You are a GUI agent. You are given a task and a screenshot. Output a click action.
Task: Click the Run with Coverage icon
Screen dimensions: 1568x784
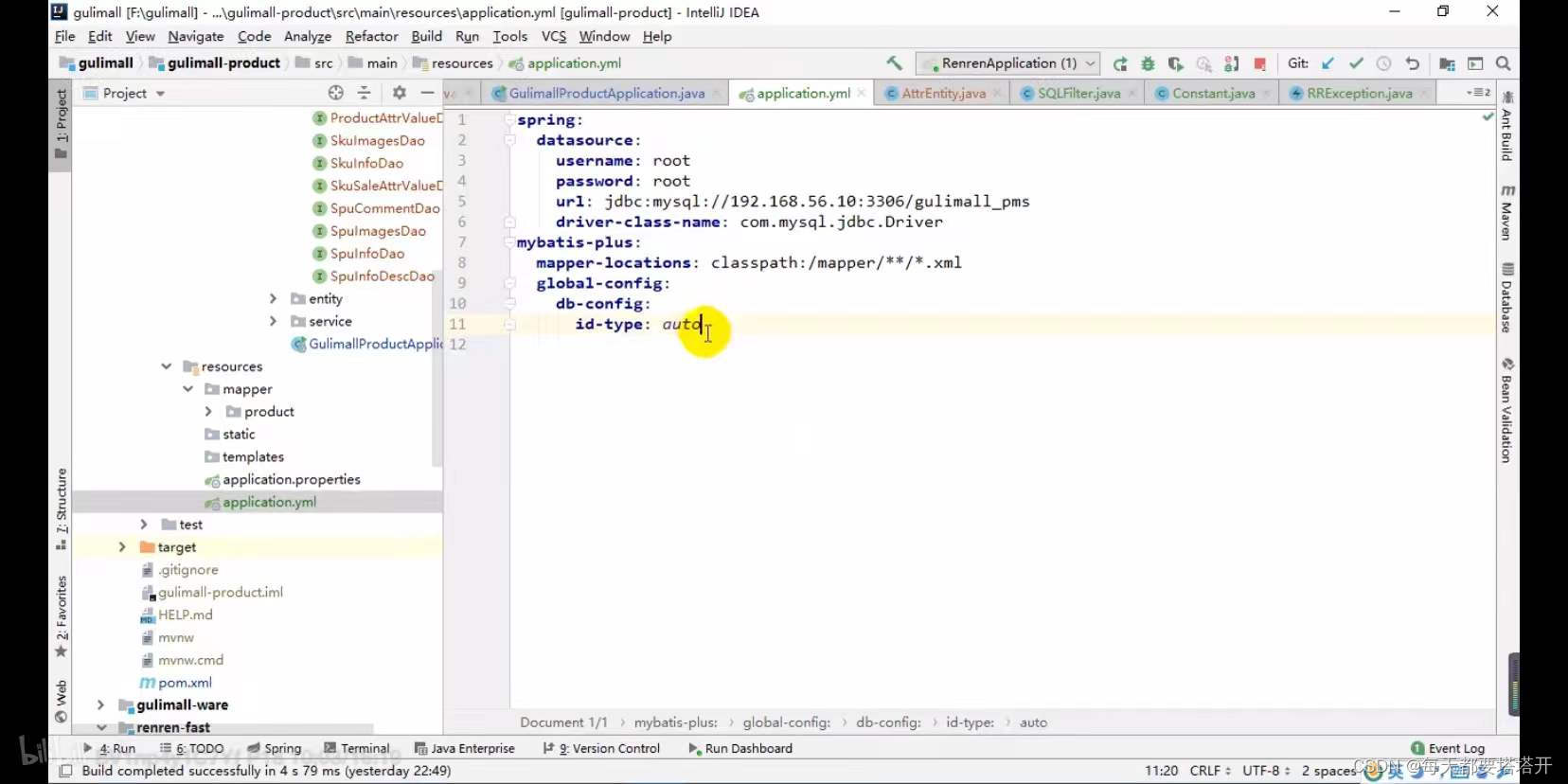click(1175, 63)
